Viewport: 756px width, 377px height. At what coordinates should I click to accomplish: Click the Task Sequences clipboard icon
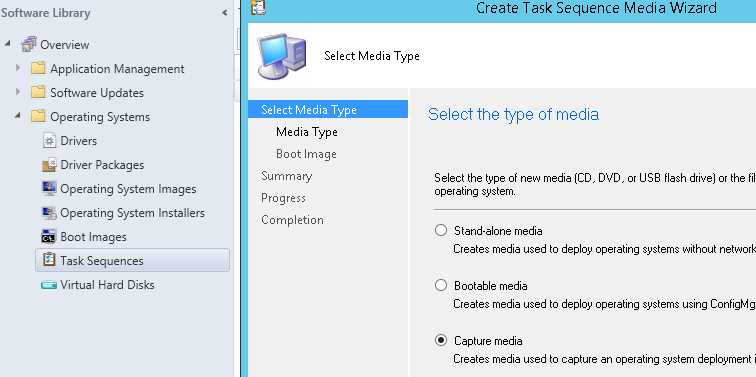pyautogui.click(x=49, y=260)
